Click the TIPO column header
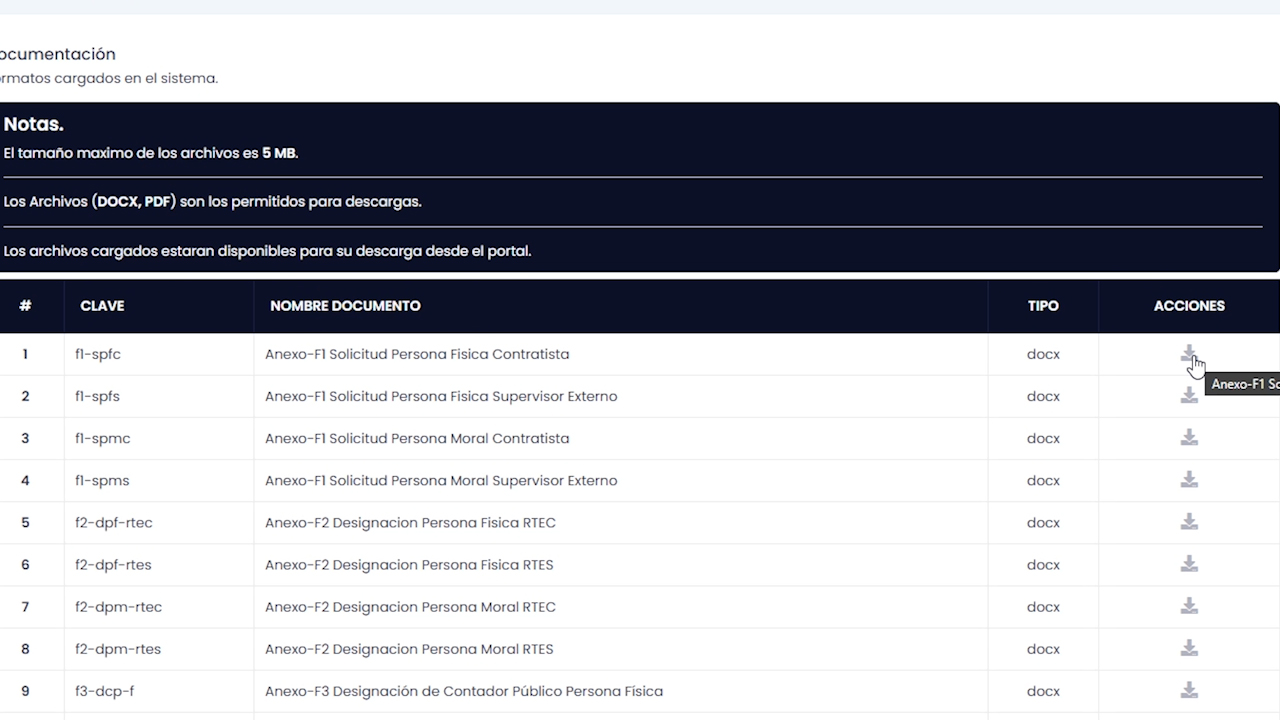 1042,306
